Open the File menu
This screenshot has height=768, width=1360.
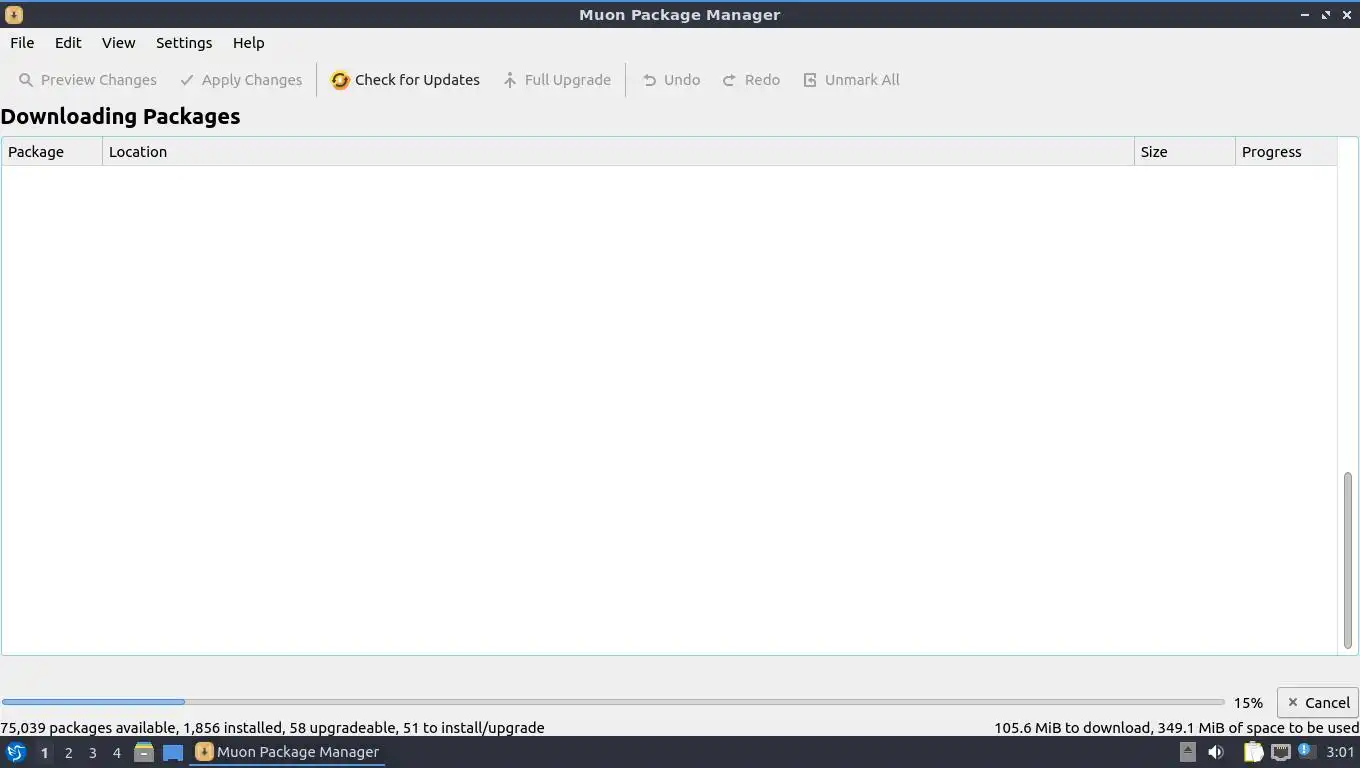tap(22, 43)
